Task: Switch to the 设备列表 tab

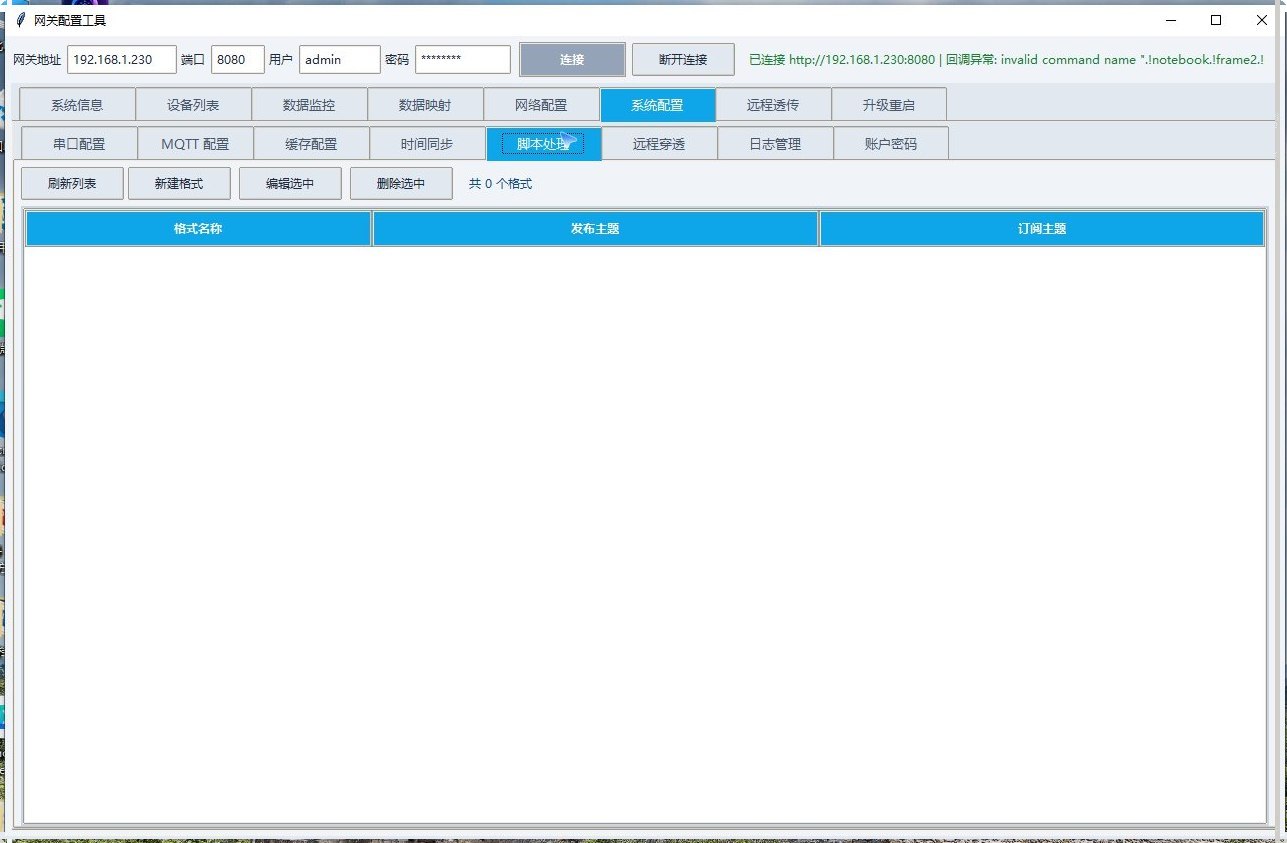Action: point(193,105)
